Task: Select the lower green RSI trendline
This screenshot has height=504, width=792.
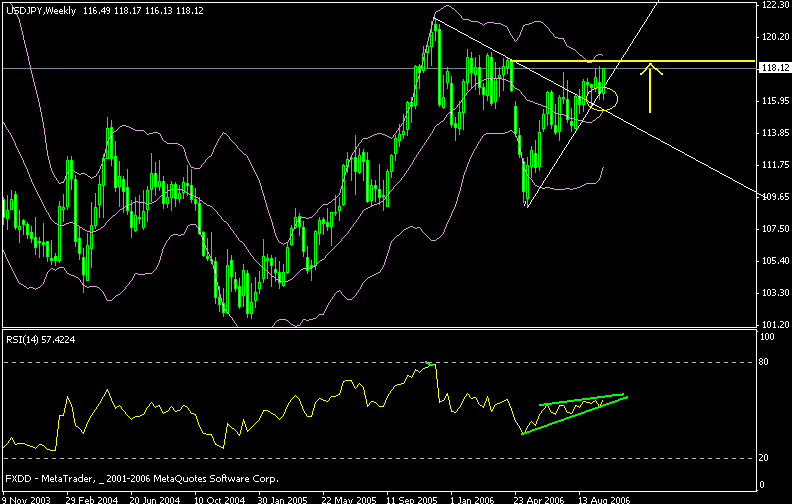Action: [575, 415]
